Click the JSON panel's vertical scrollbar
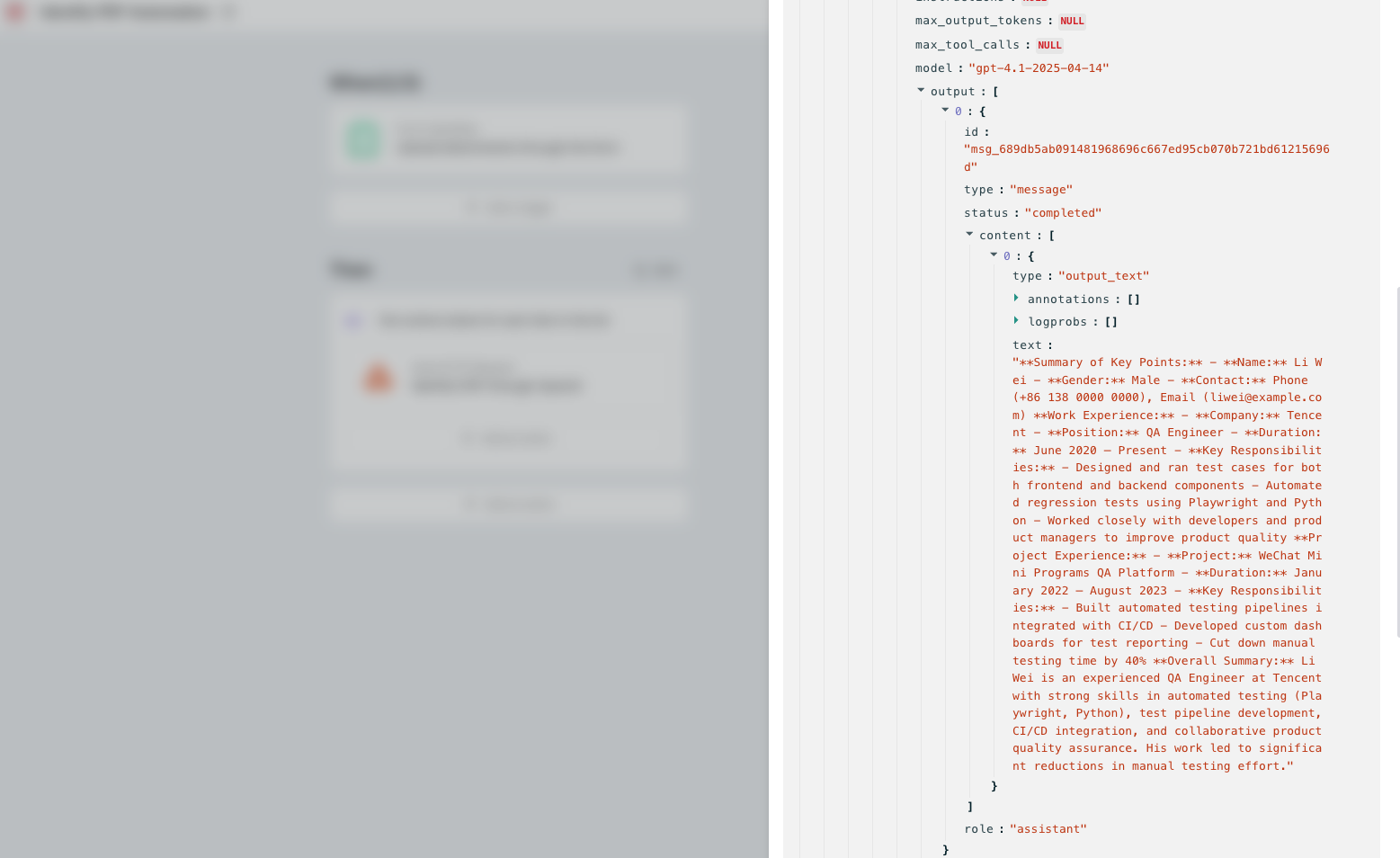1400x858 pixels. (1398, 462)
